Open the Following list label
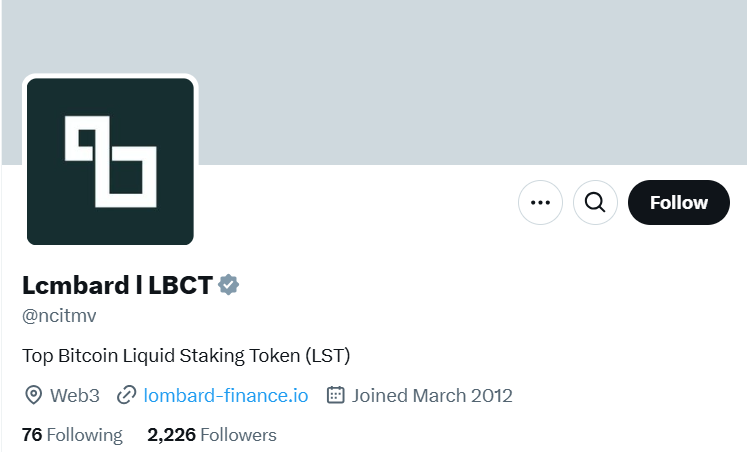 click(85, 435)
